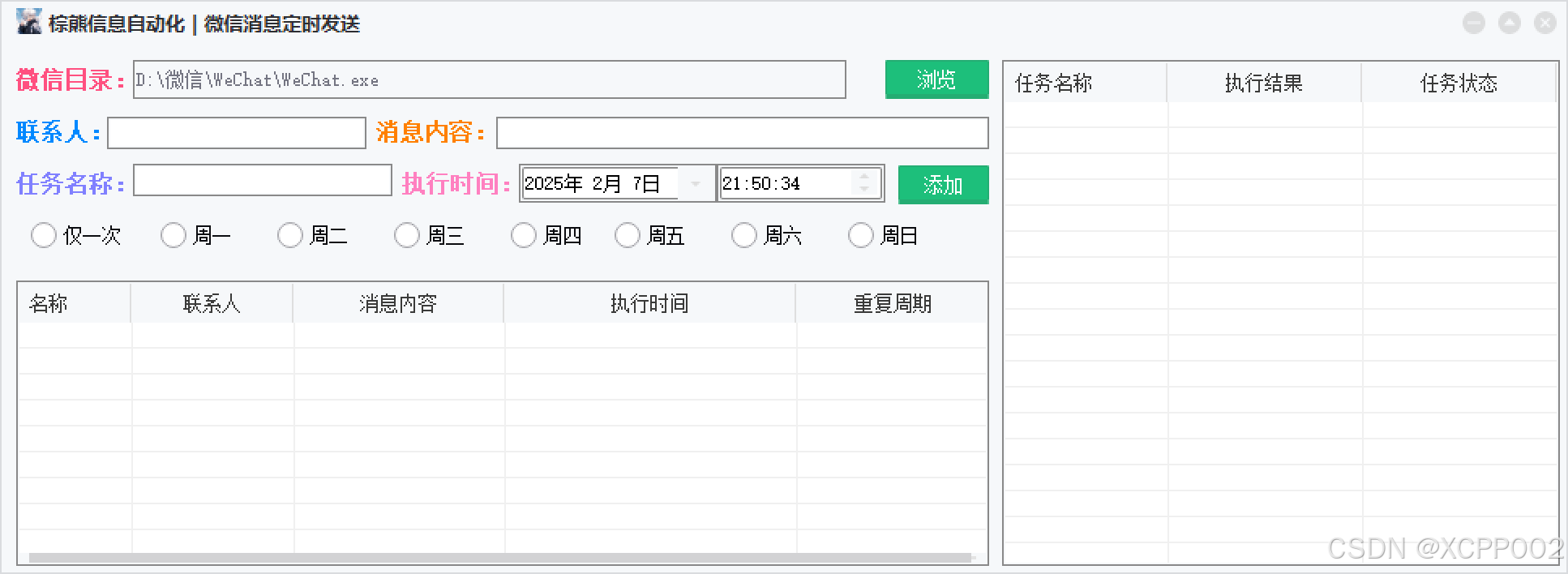Click the app logo icon in title bar

point(29,22)
